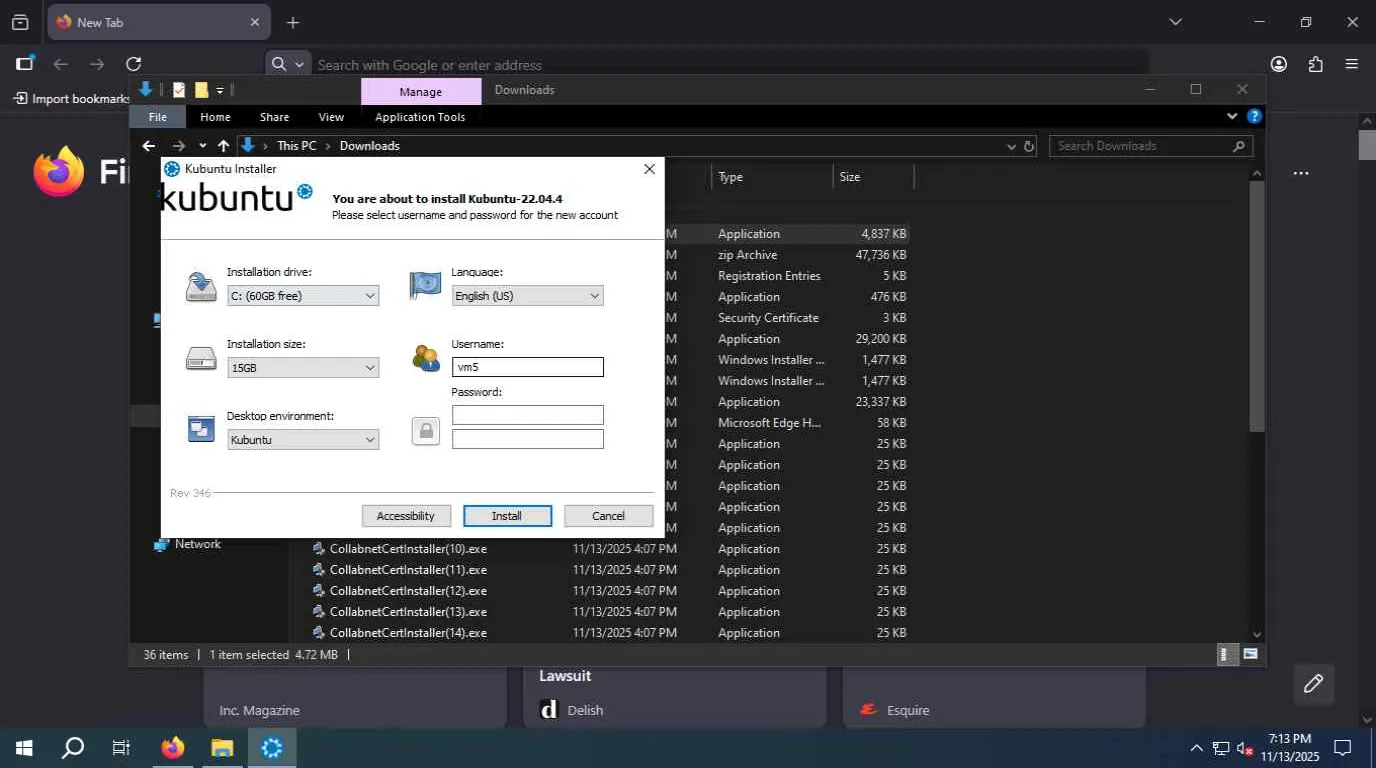Go back in the Downloads Explorer window
The image size is (1376, 768).
[x=149, y=146]
